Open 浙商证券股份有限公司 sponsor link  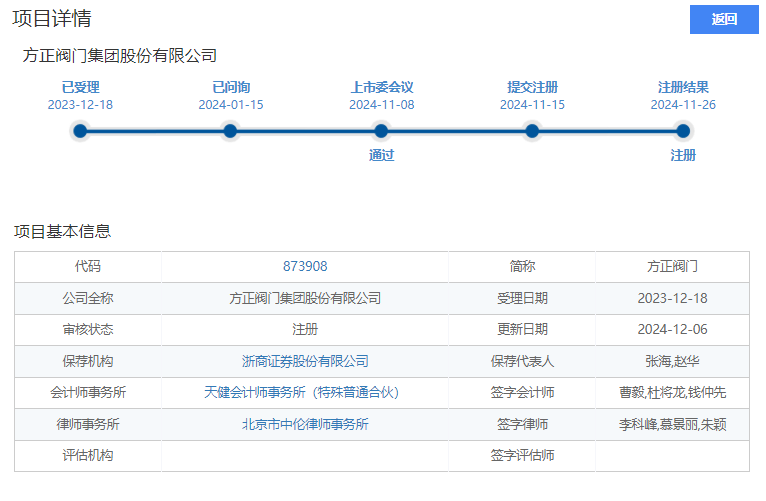tap(305, 361)
